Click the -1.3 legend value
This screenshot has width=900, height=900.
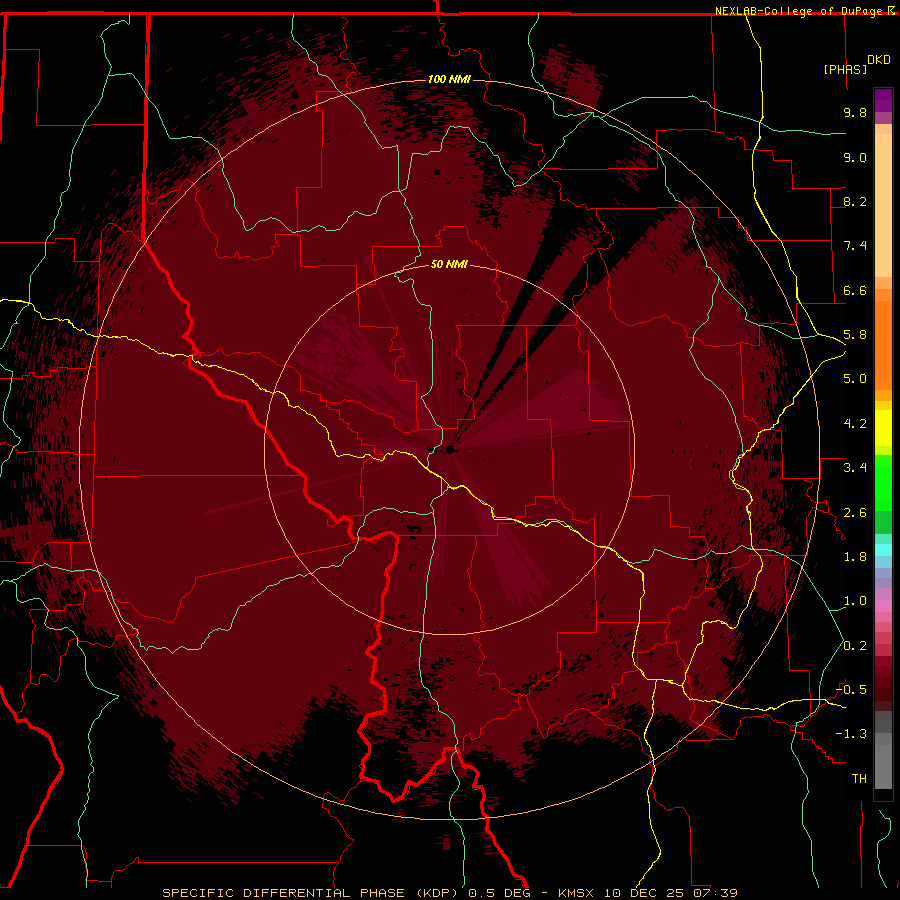point(851,734)
